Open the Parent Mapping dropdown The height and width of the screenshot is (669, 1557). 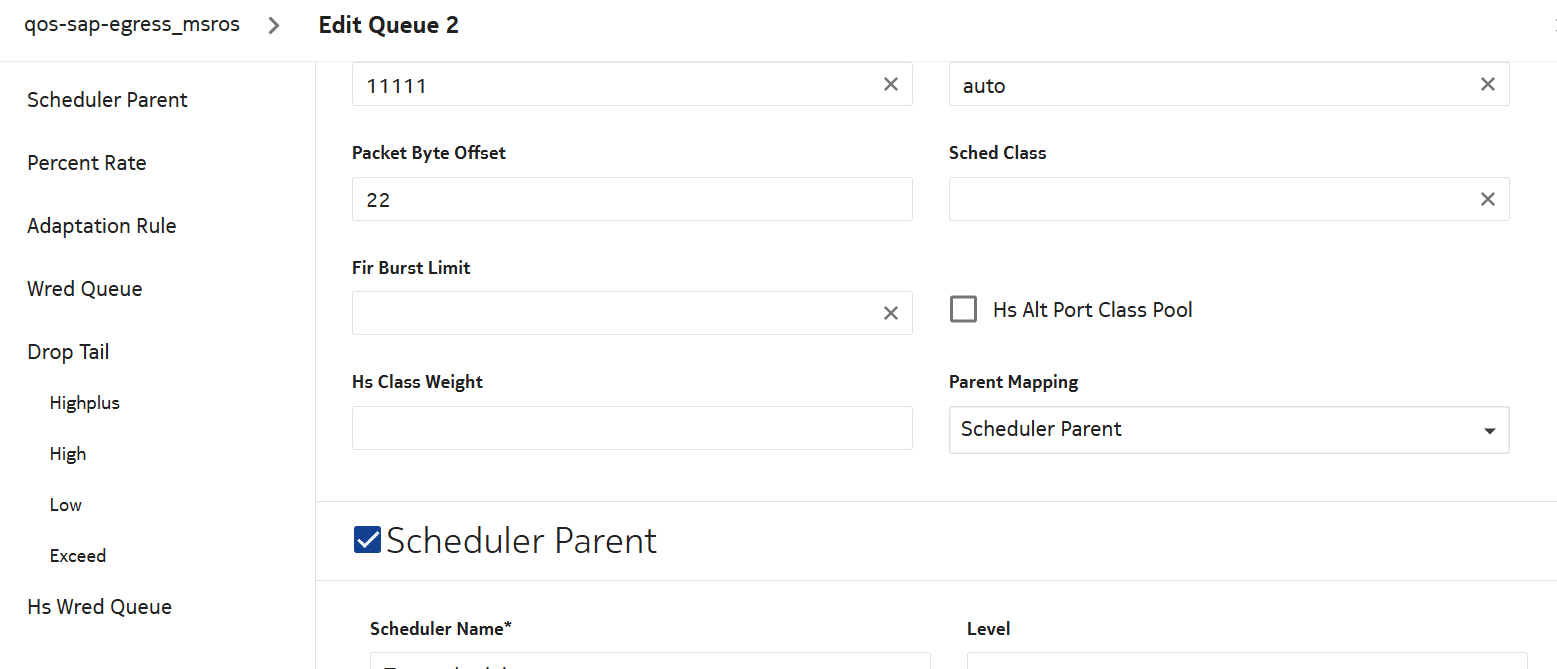(x=1228, y=429)
